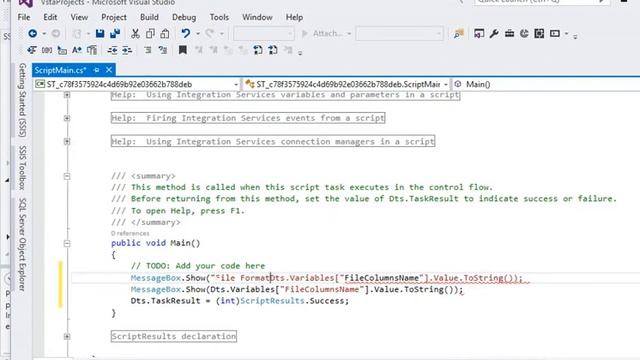Screen dimensions: 640x360
Task: Open the Window menu
Action: (257, 17)
